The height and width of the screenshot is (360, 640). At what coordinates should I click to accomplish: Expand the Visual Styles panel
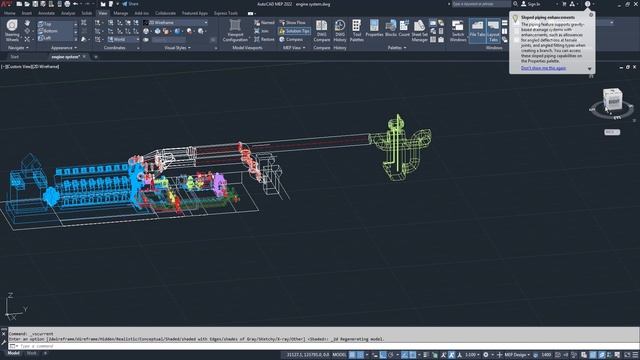177,48
